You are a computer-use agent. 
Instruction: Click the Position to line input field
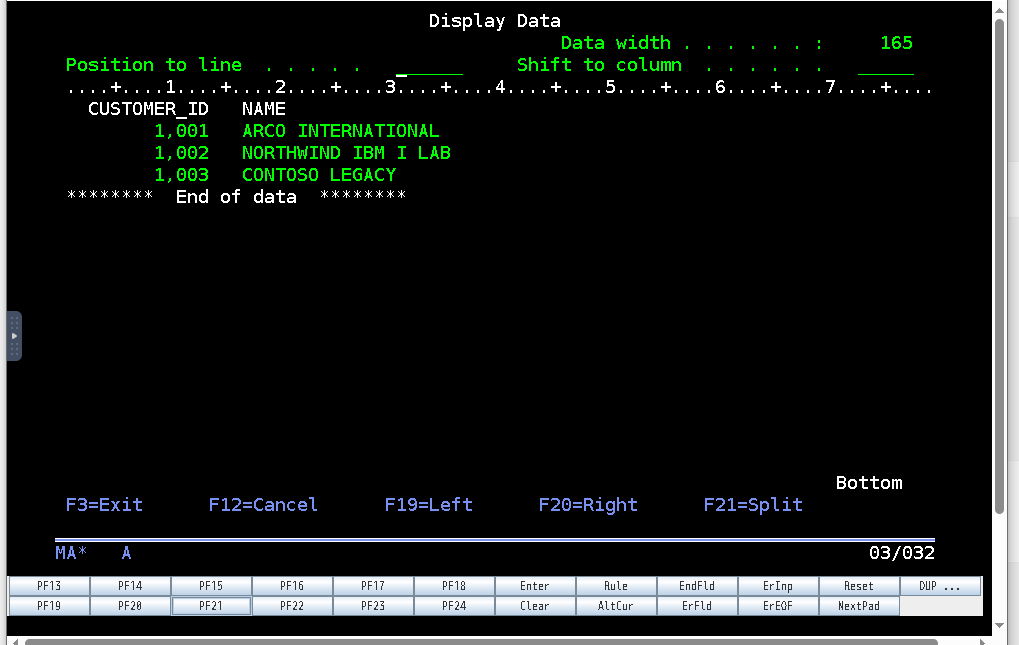tap(429, 66)
